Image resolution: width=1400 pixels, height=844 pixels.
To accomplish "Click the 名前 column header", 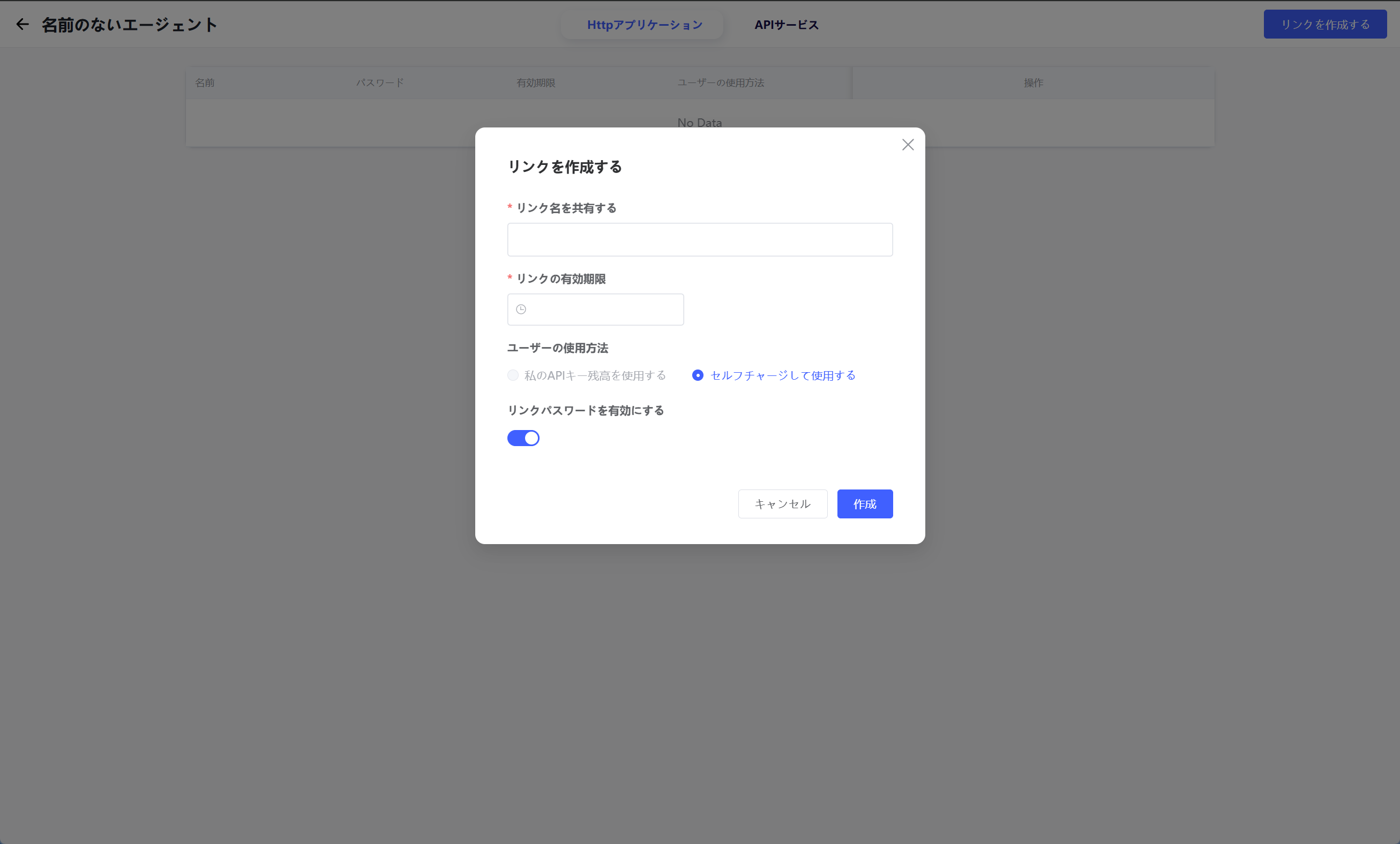I will coord(205,83).
